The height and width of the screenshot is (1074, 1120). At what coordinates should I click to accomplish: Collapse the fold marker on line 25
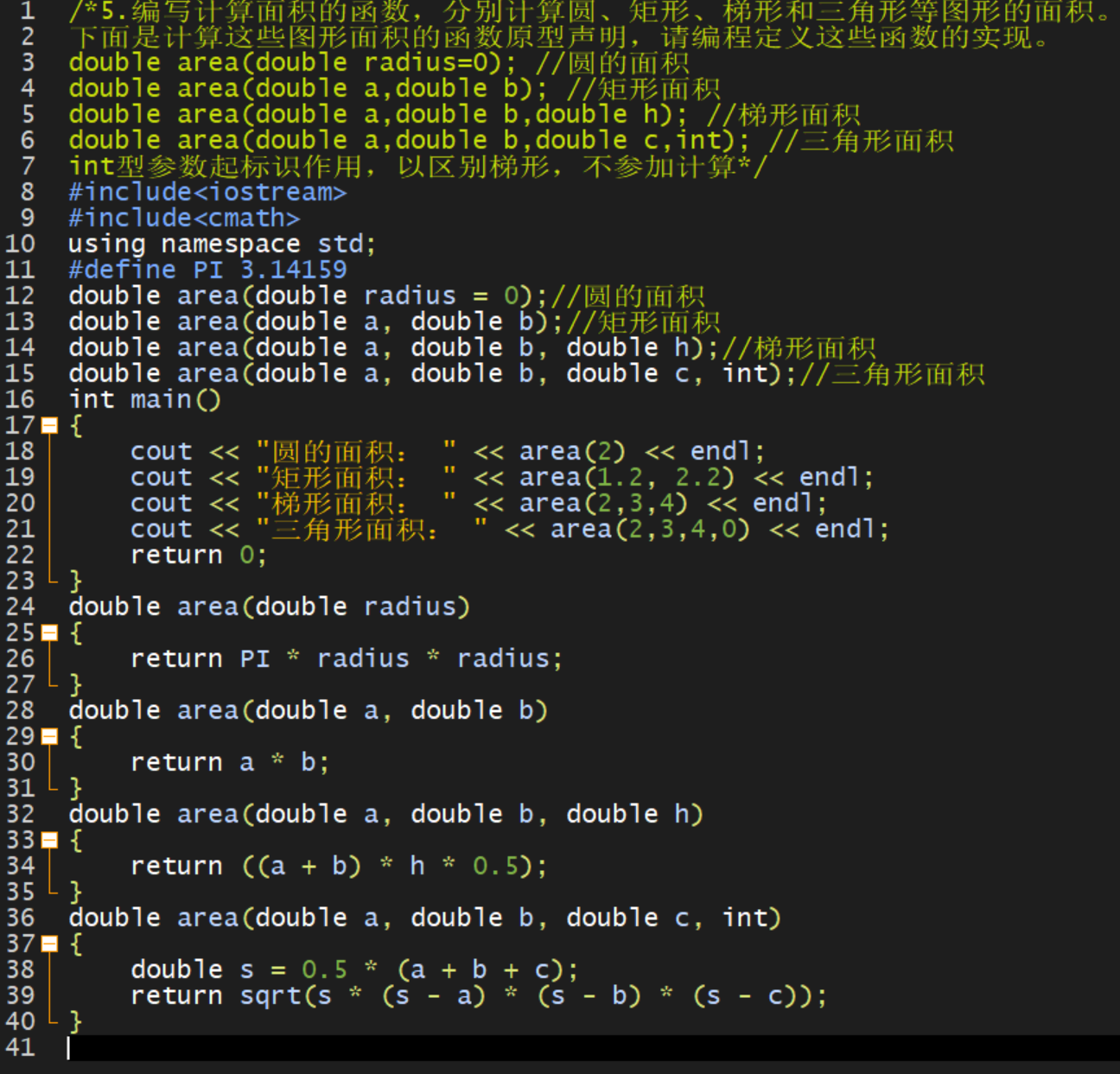pos(49,632)
